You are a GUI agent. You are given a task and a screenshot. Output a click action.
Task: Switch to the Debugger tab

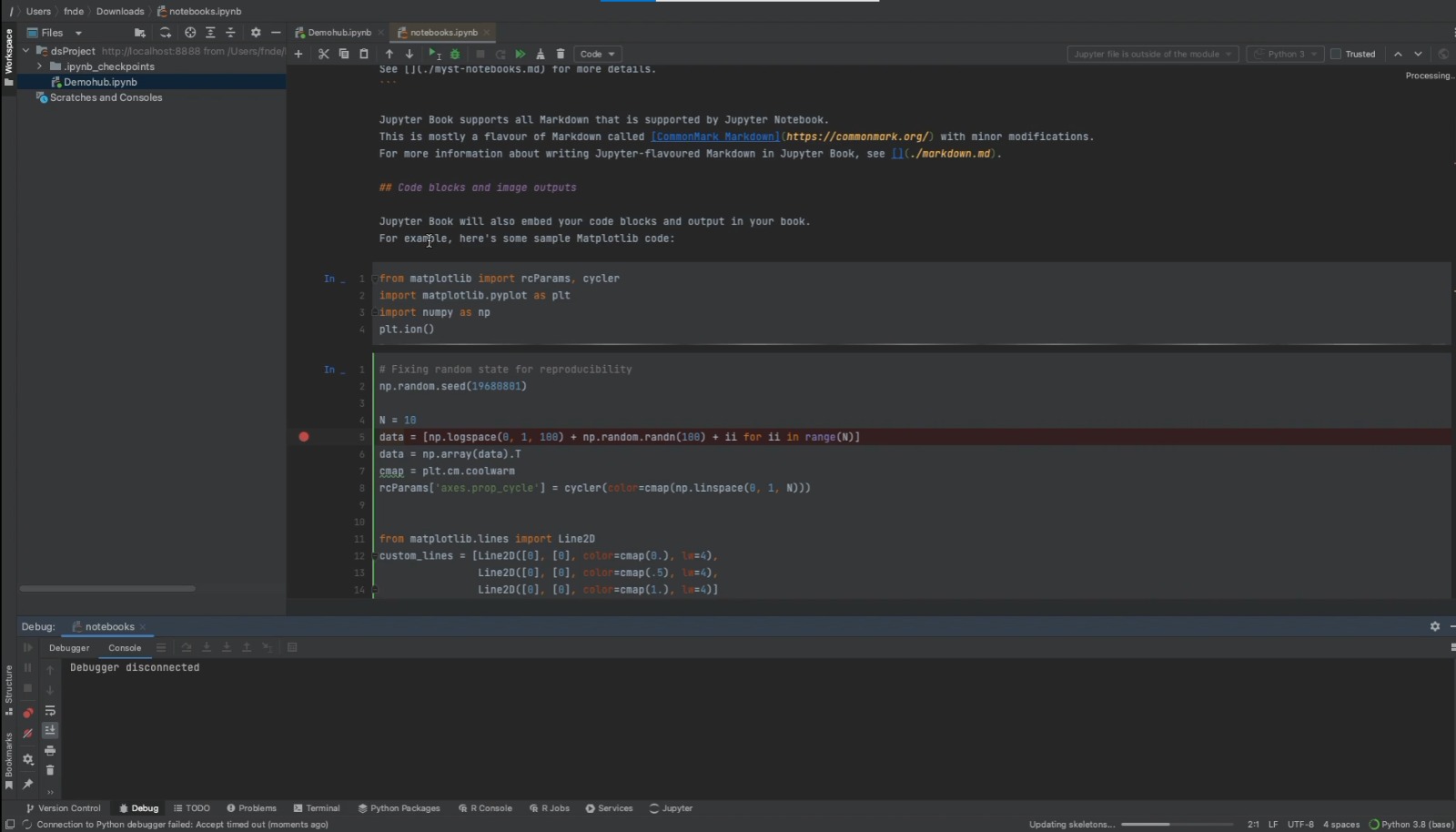tap(69, 648)
